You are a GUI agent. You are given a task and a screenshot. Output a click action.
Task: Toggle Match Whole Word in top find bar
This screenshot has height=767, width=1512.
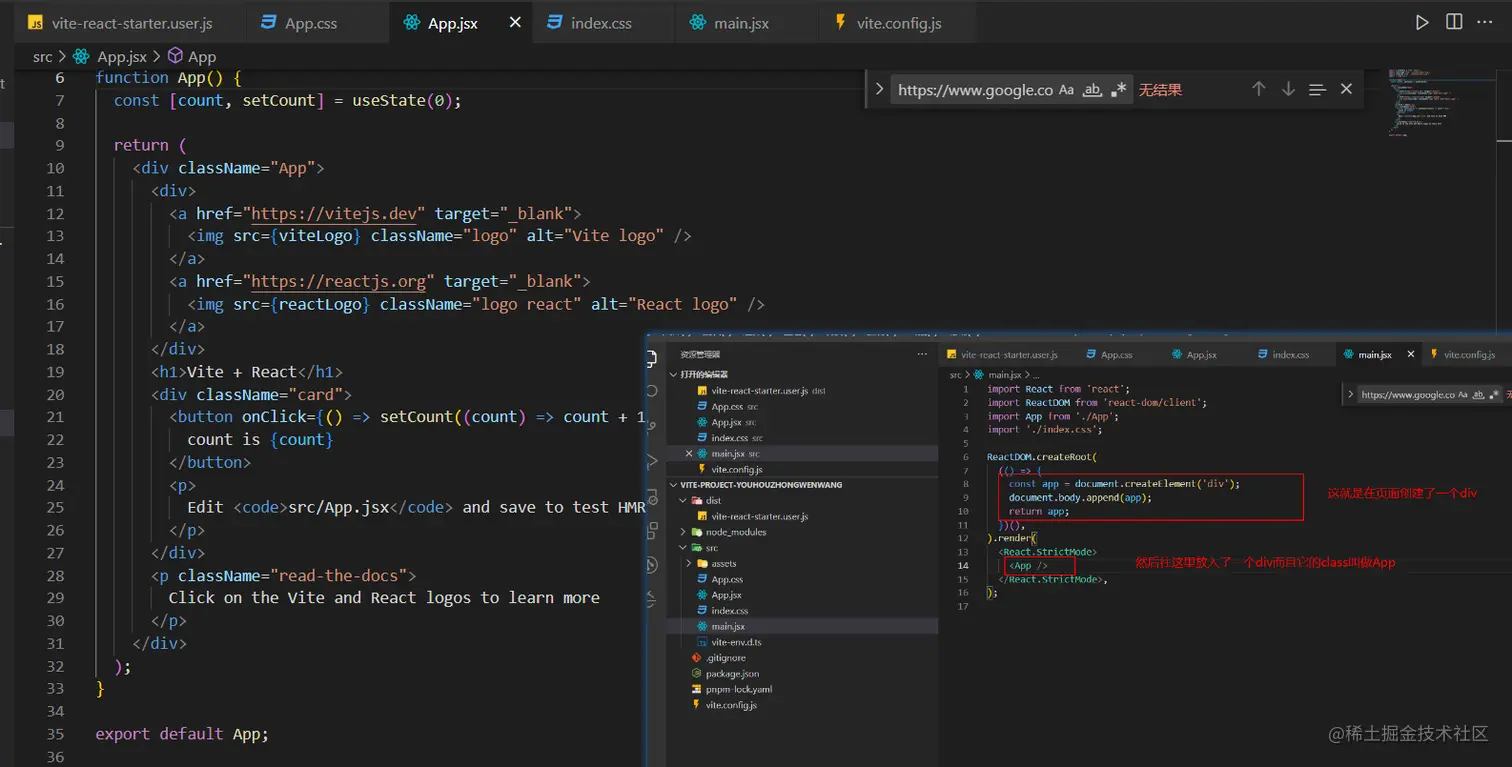pos(1092,90)
